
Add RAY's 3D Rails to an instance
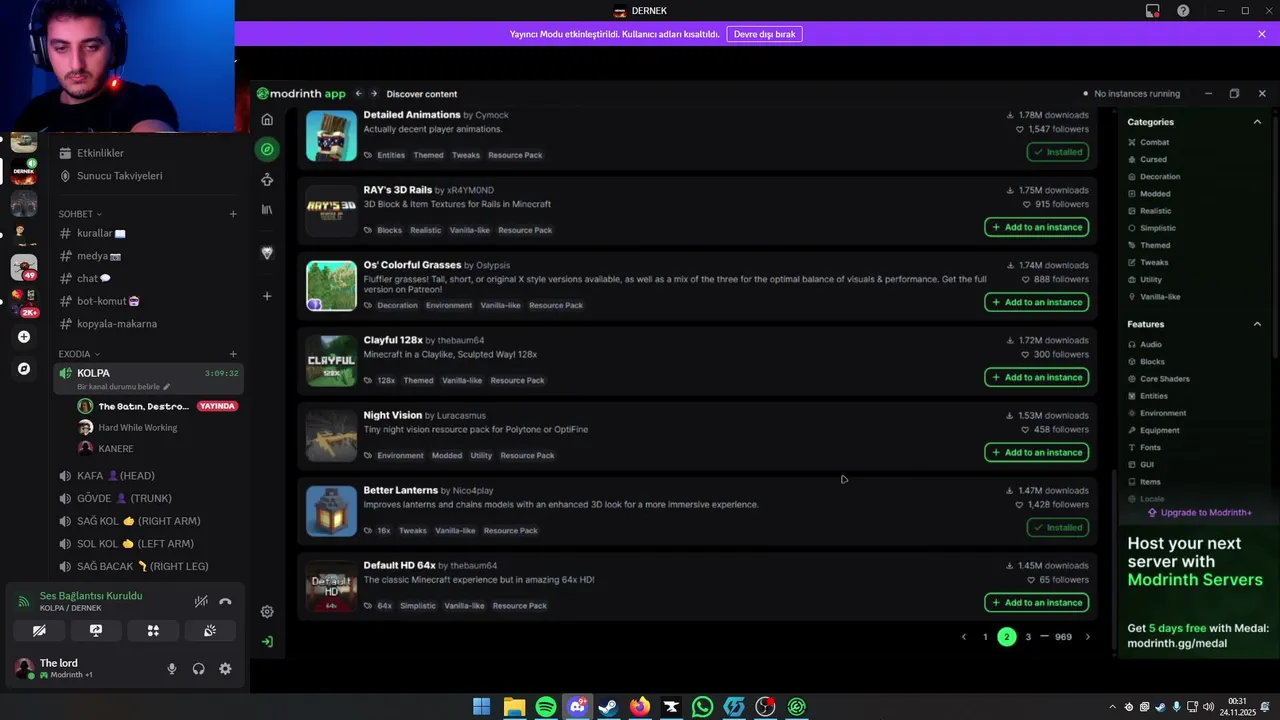(1037, 227)
